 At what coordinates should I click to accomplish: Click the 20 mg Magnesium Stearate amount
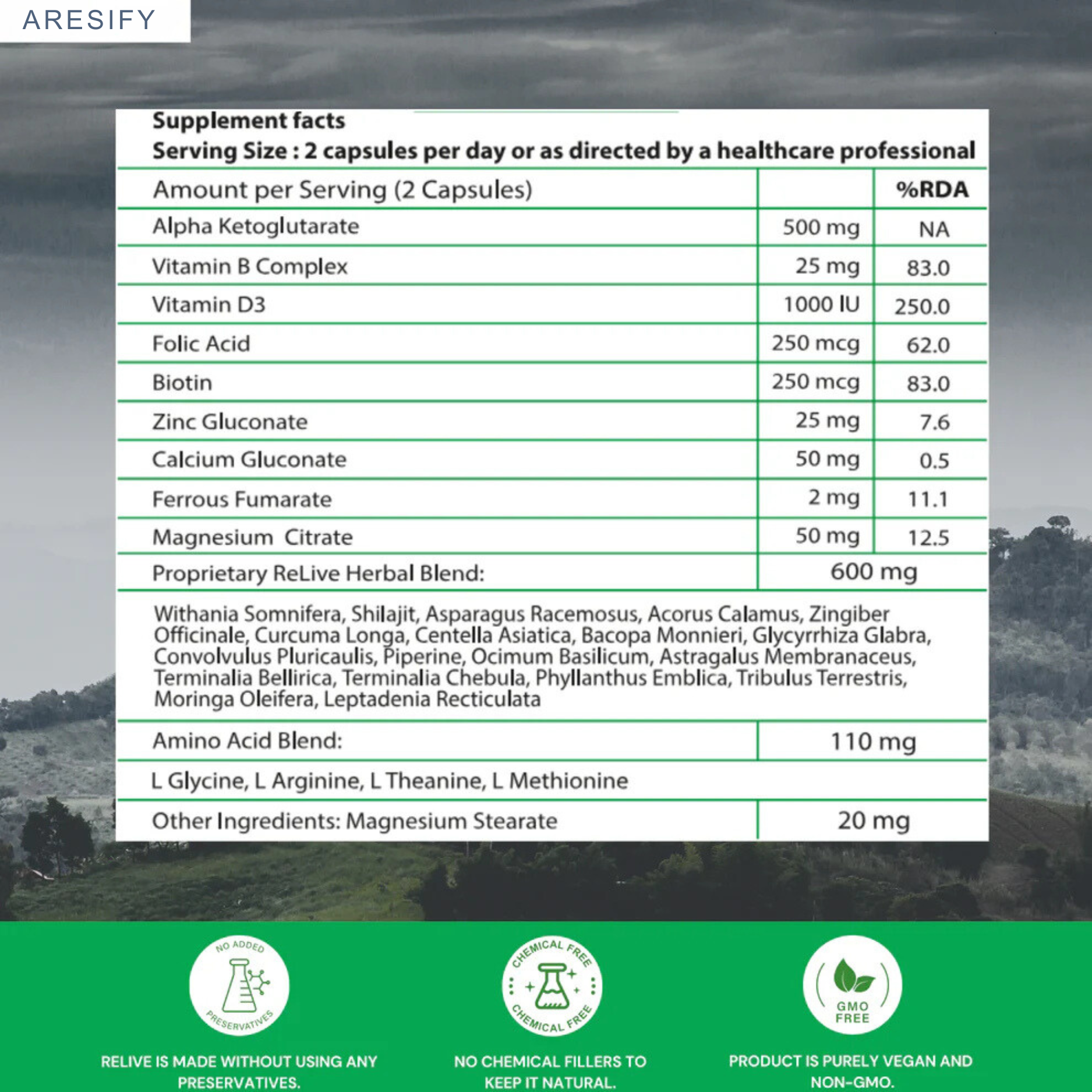(x=874, y=821)
